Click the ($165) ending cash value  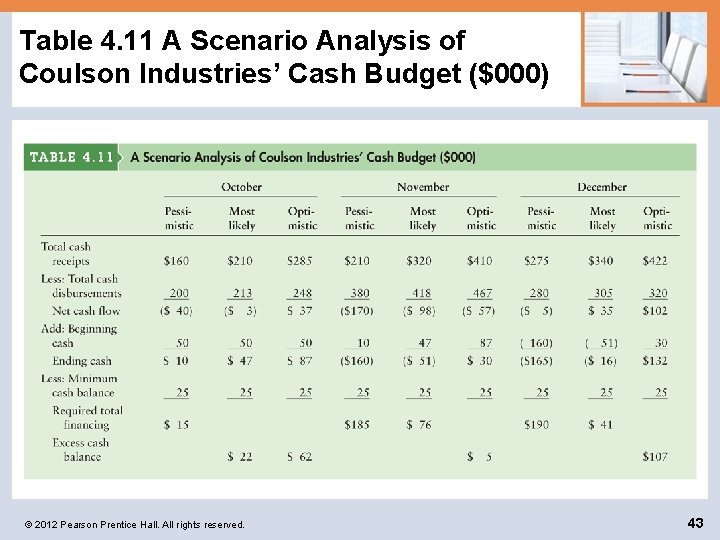(536, 361)
